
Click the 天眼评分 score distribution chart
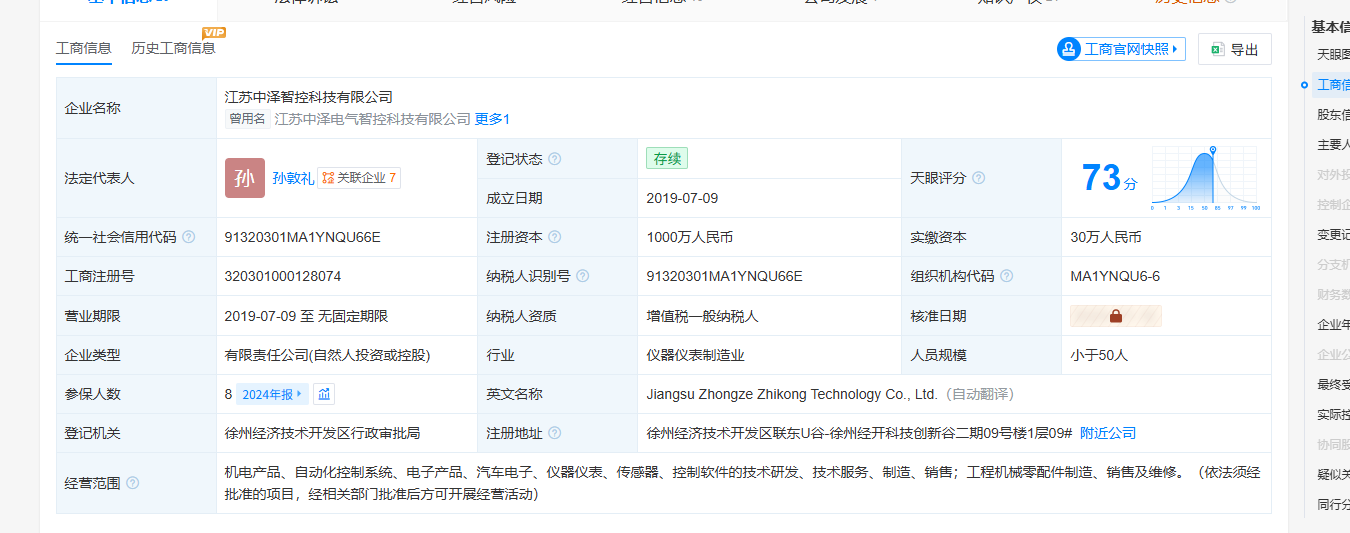click(1205, 178)
